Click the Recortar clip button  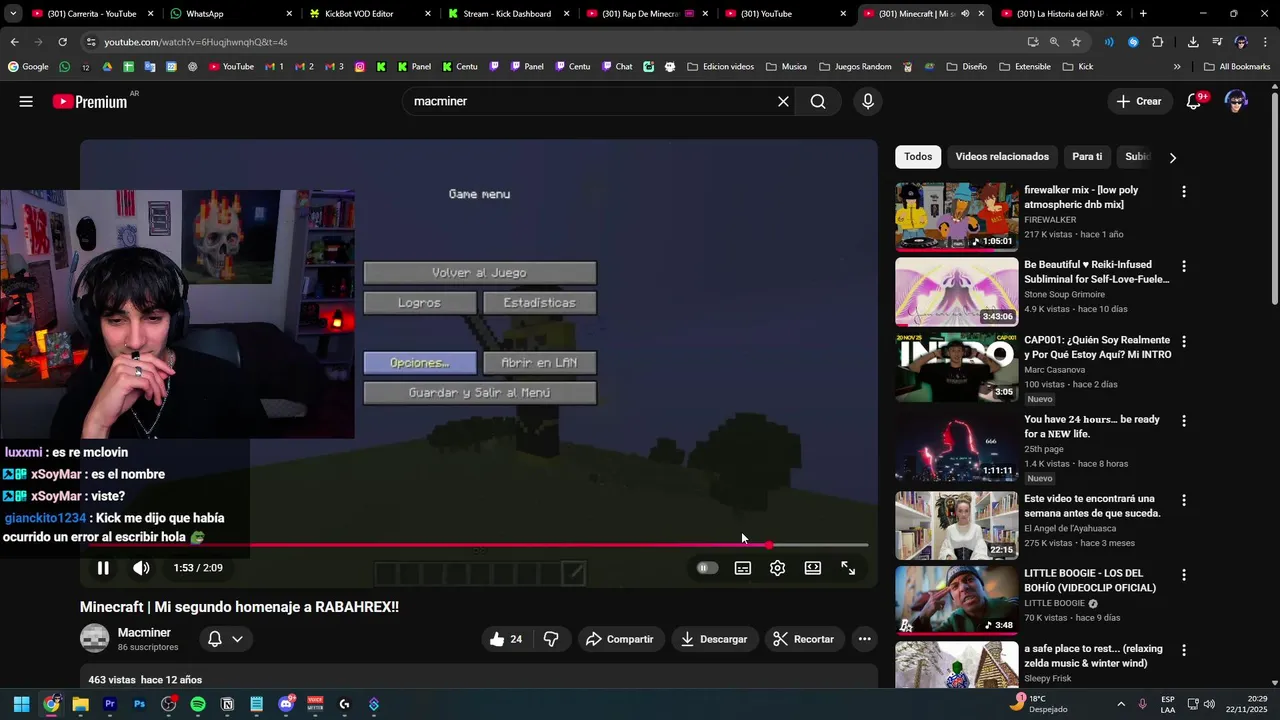tap(804, 639)
